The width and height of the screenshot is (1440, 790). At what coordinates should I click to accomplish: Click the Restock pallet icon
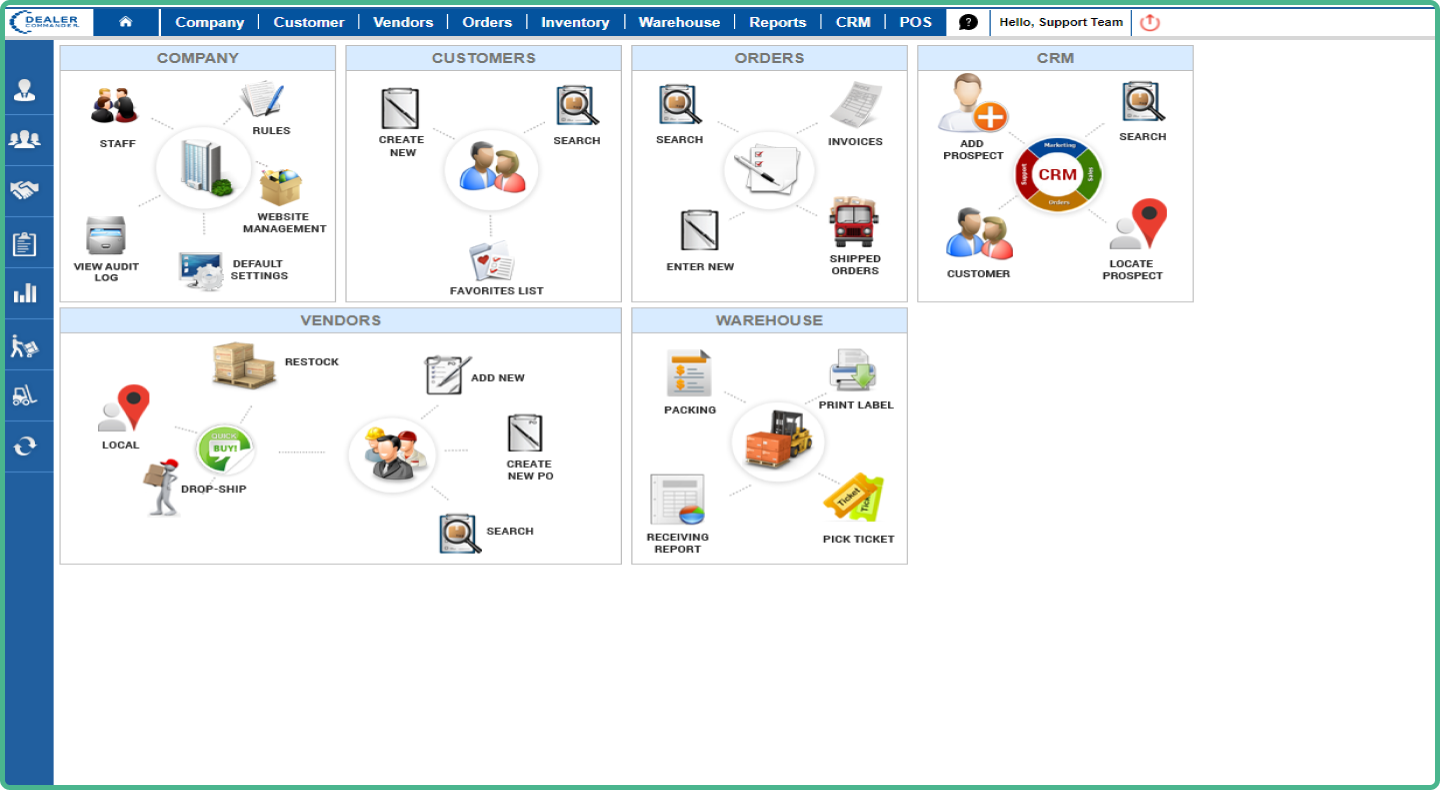[243, 365]
